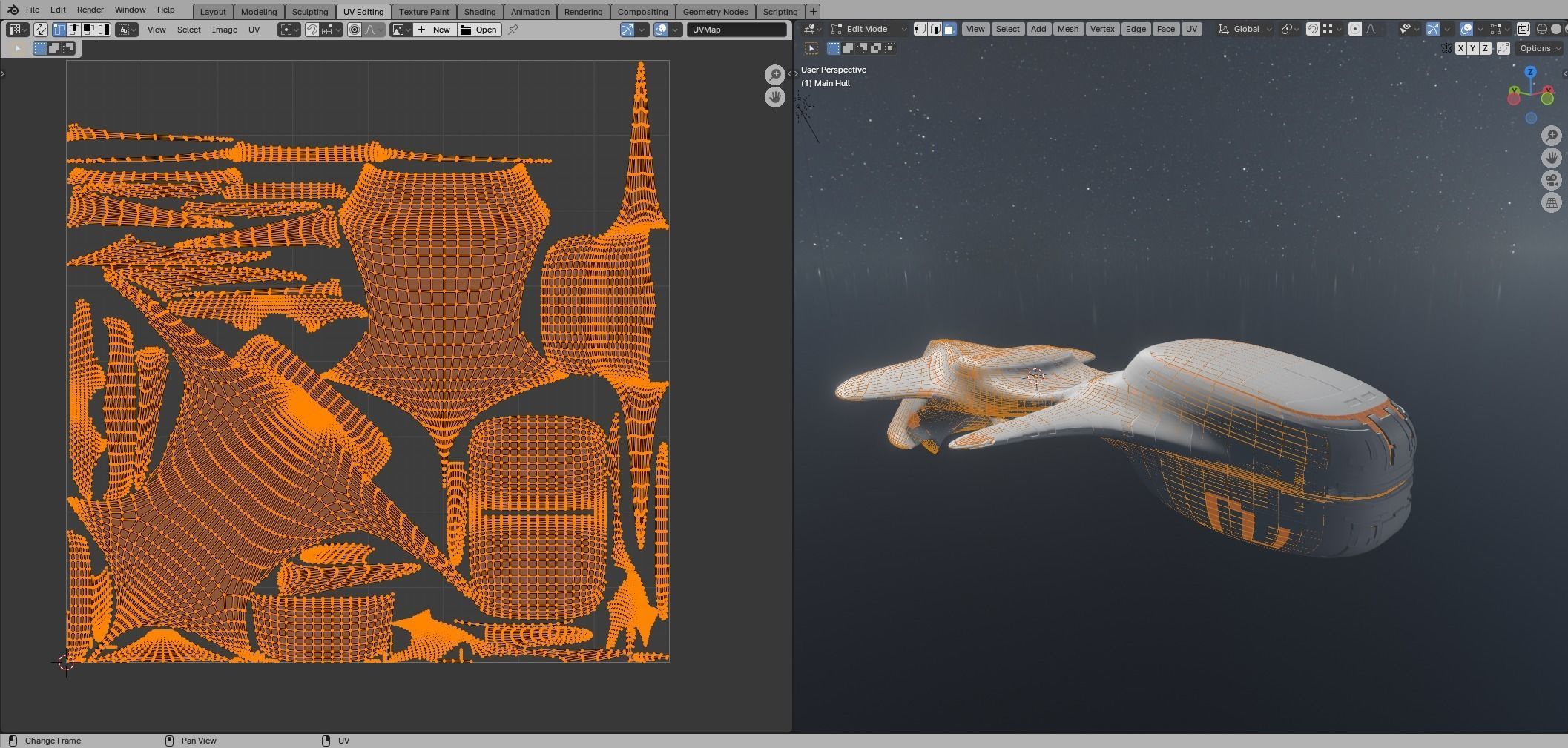This screenshot has height=748, width=1568.
Task: Select tweak tool in 3D viewport
Action: [811, 48]
